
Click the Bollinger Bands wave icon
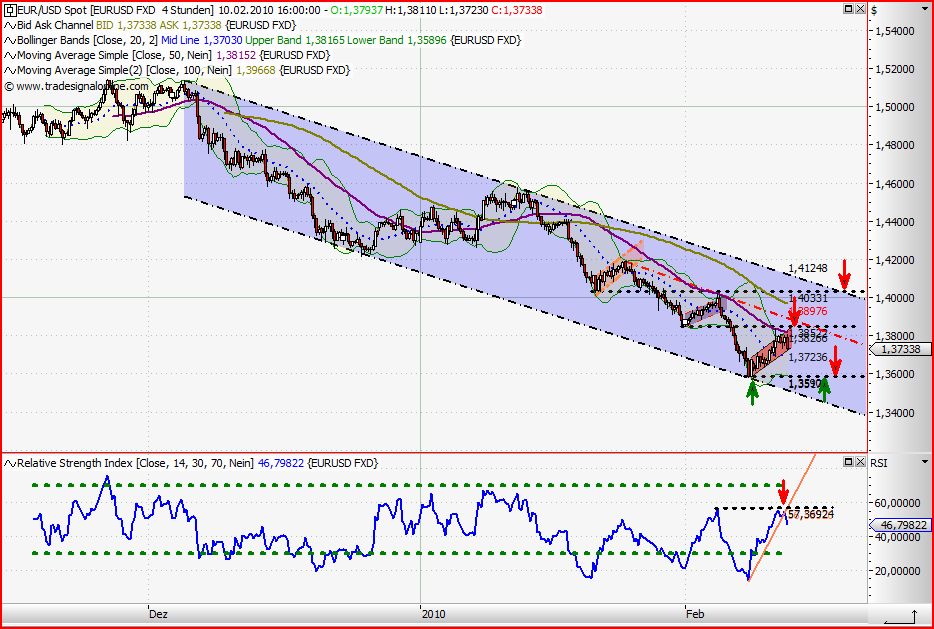[x=8, y=40]
